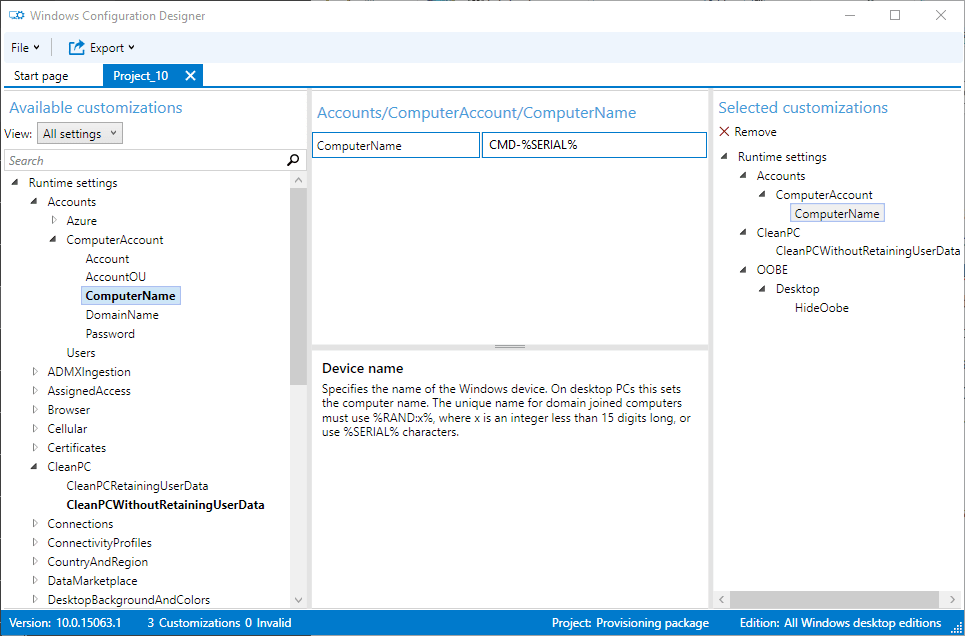Click the search magnifier icon
This screenshot has width=965, height=636.
tap(294, 161)
